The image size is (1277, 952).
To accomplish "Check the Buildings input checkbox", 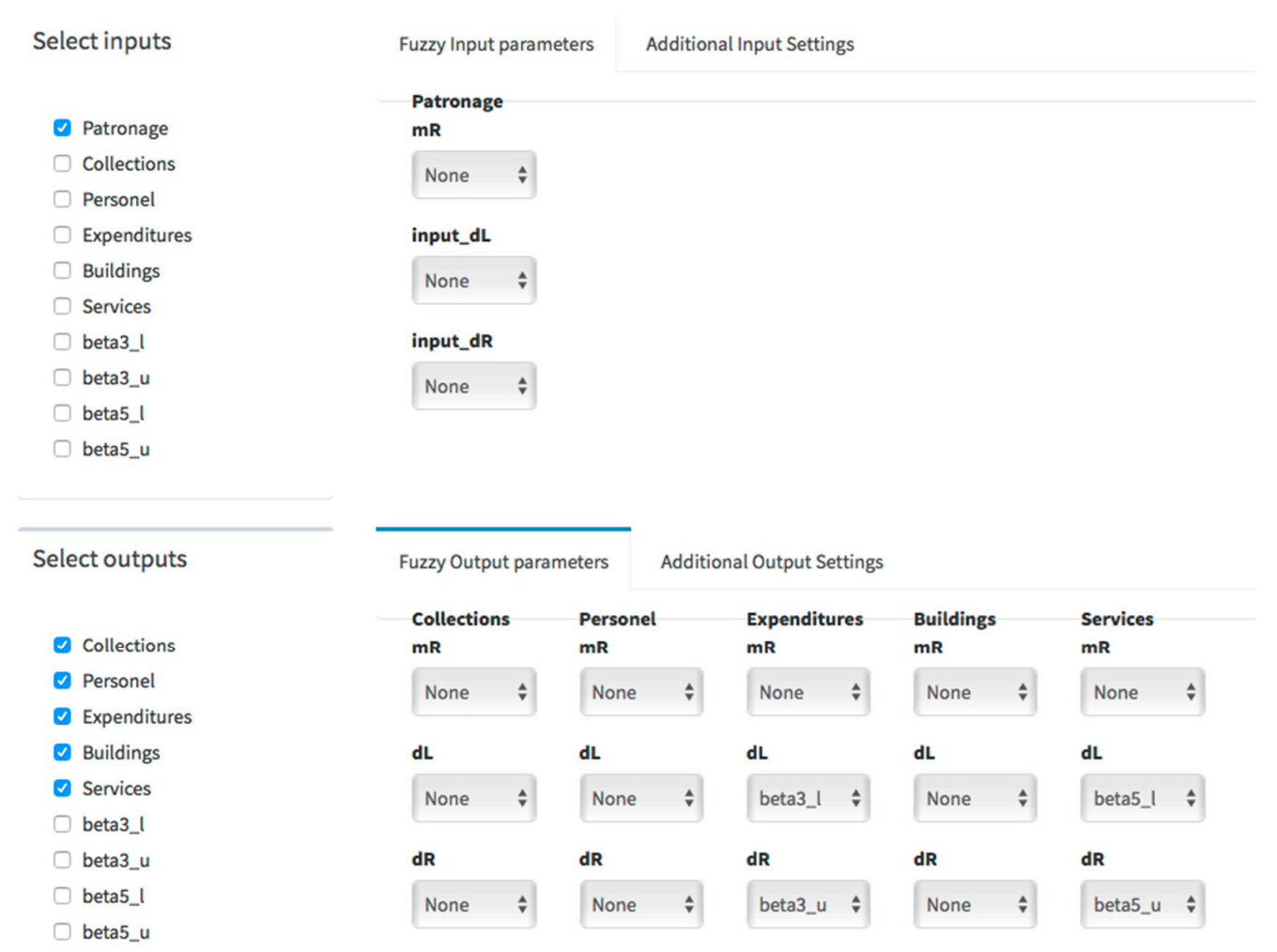I will [x=62, y=270].
